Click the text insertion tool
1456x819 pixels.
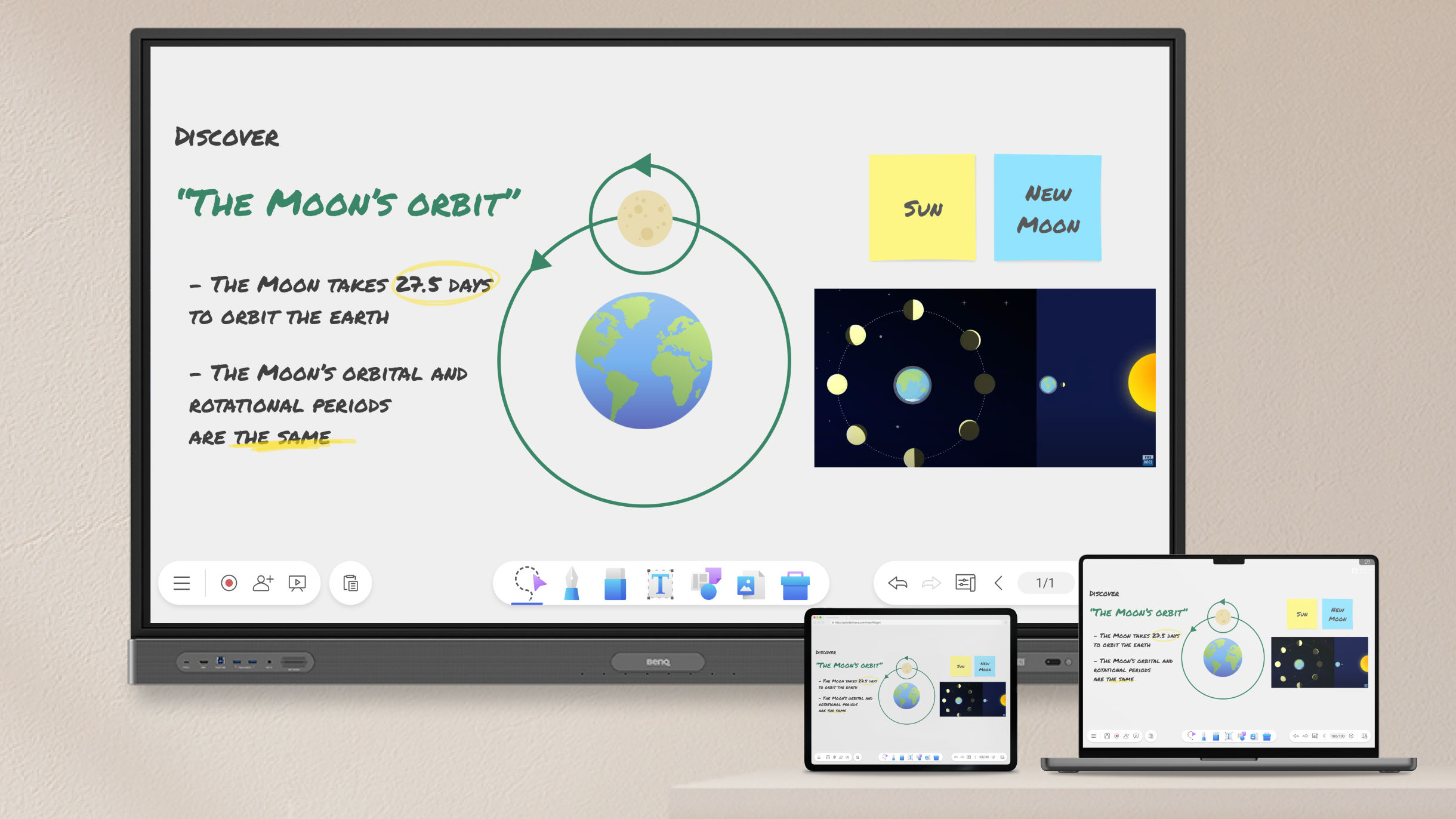659,582
